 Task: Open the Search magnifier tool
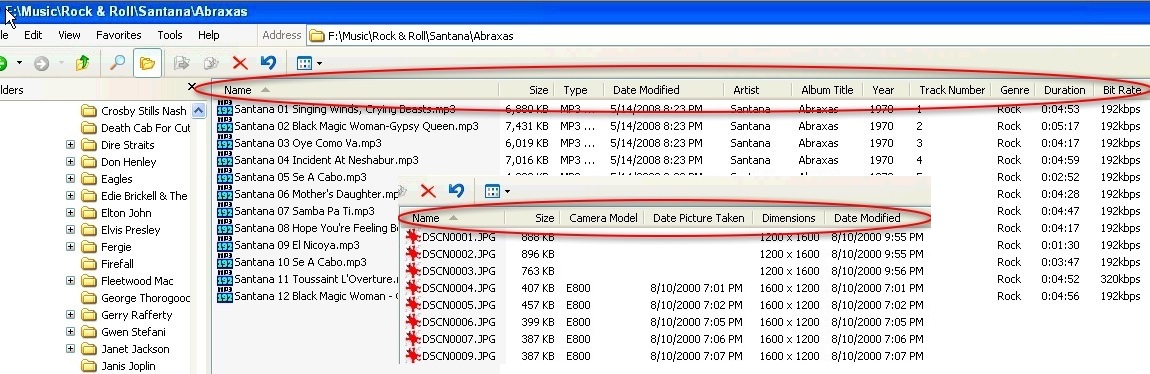(x=117, y=64)
